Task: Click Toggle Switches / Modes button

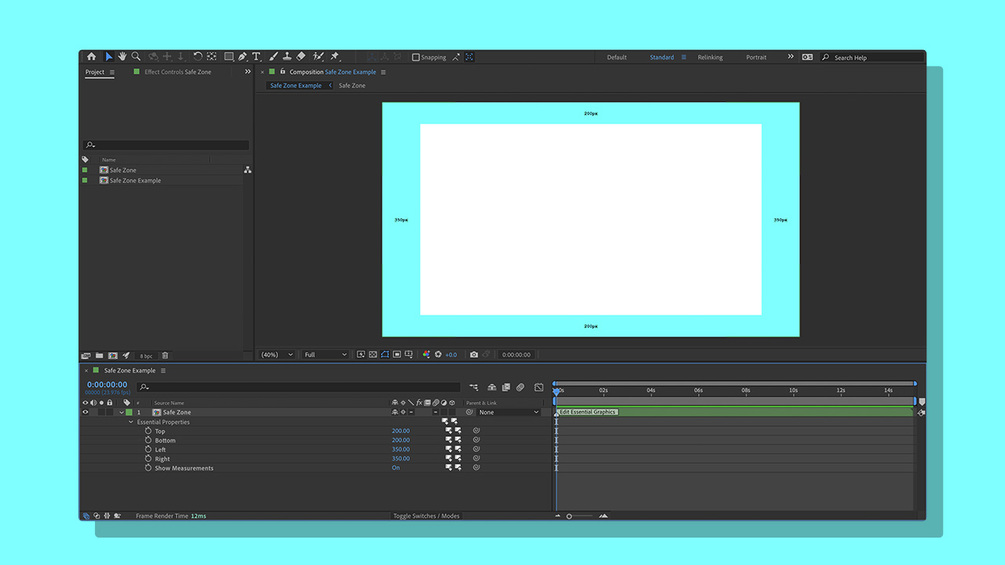Action: (426, 516)
